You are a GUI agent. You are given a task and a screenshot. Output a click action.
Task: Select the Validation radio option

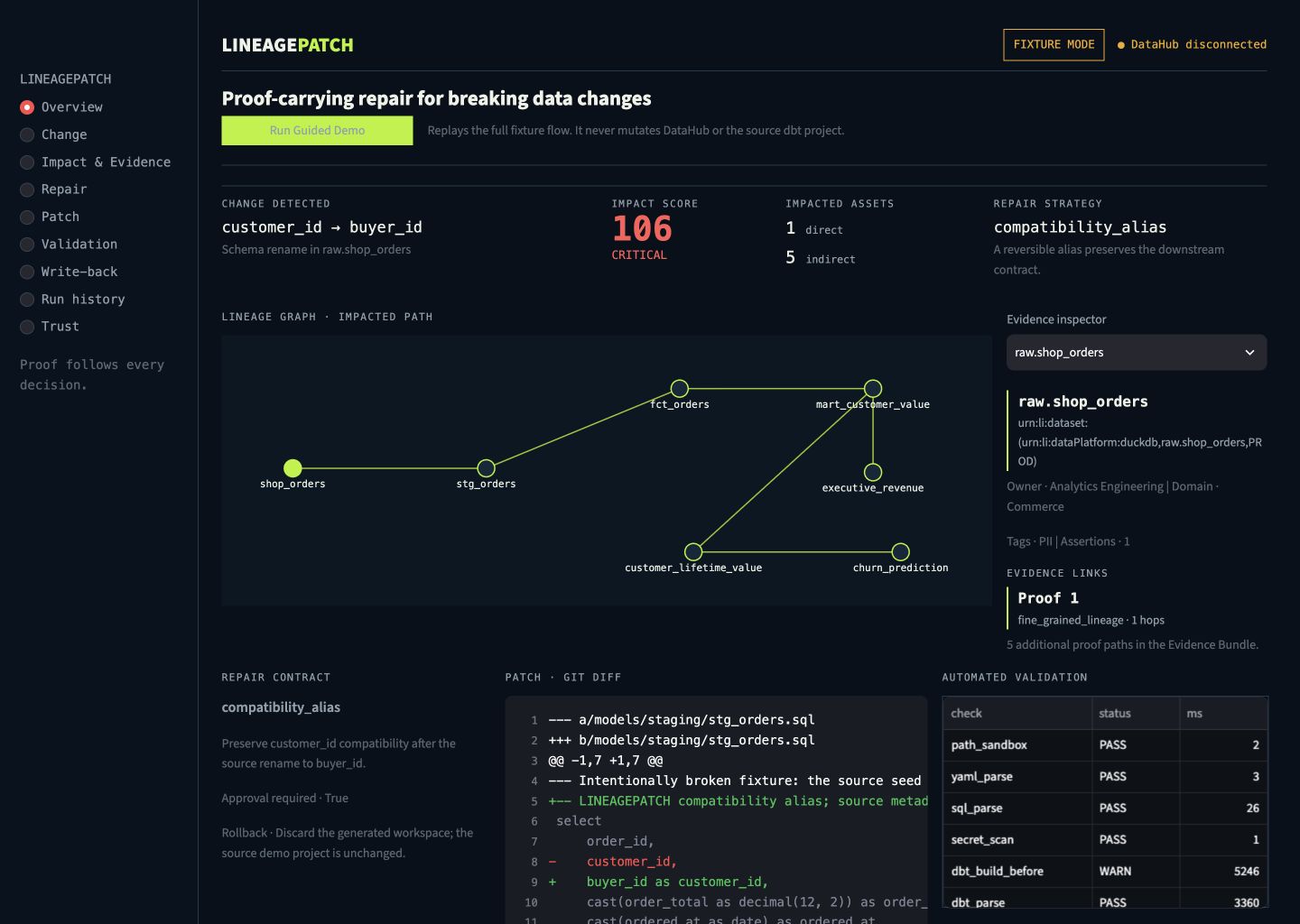tap(69, 245)
